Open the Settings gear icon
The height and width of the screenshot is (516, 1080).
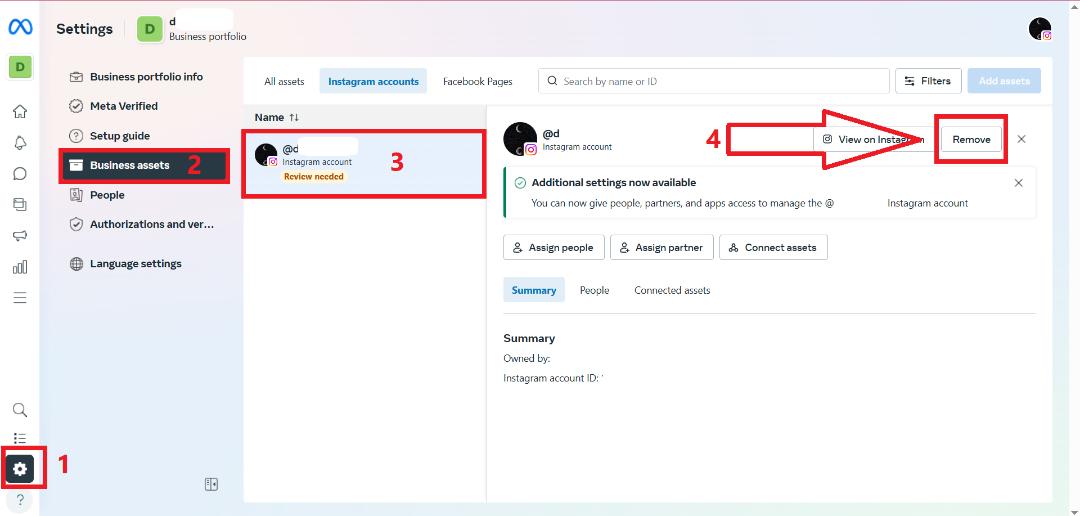pyautogui.click(x=20, y=469)
